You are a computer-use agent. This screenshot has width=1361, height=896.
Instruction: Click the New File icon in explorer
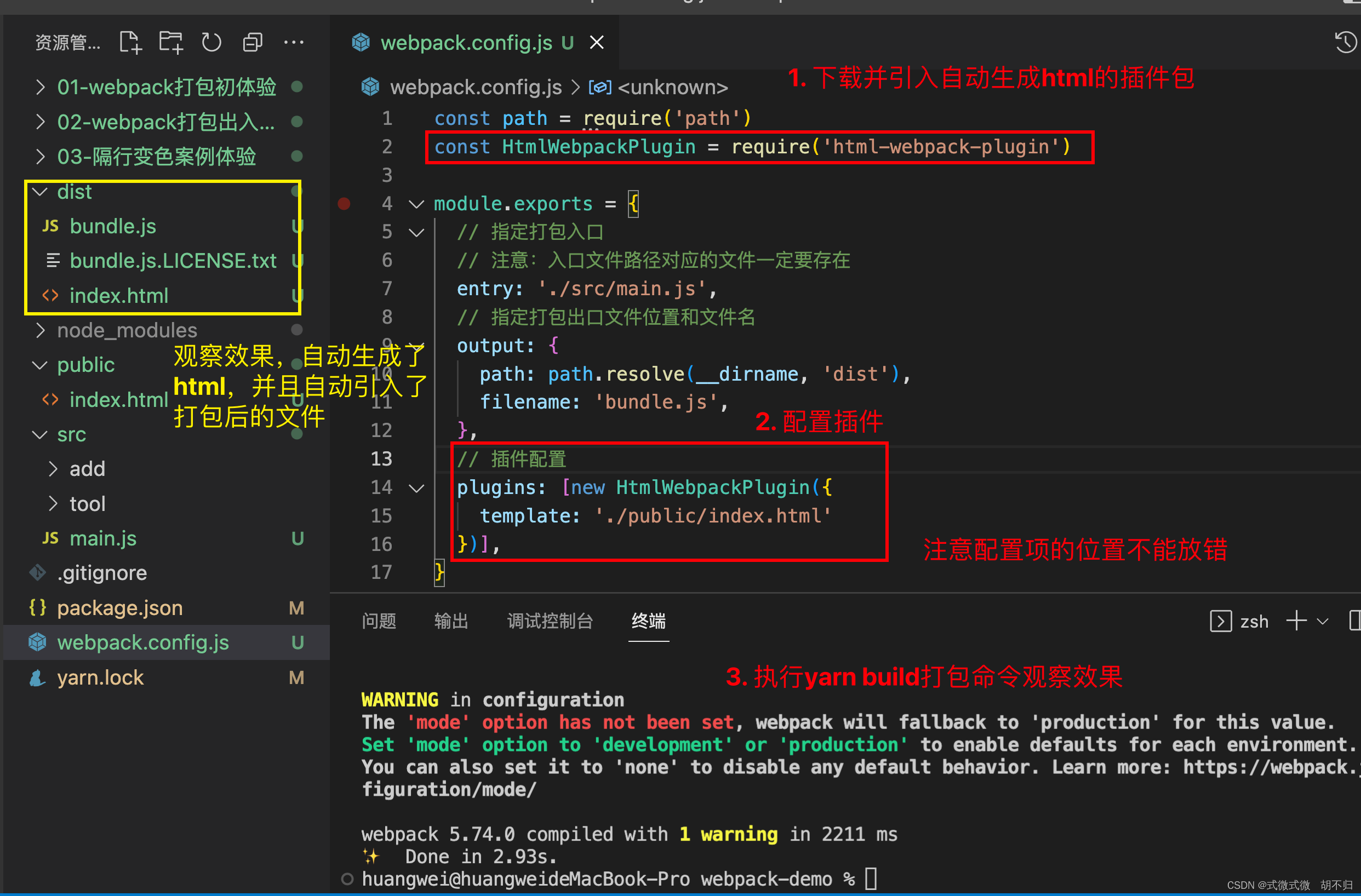coord(130,43)
